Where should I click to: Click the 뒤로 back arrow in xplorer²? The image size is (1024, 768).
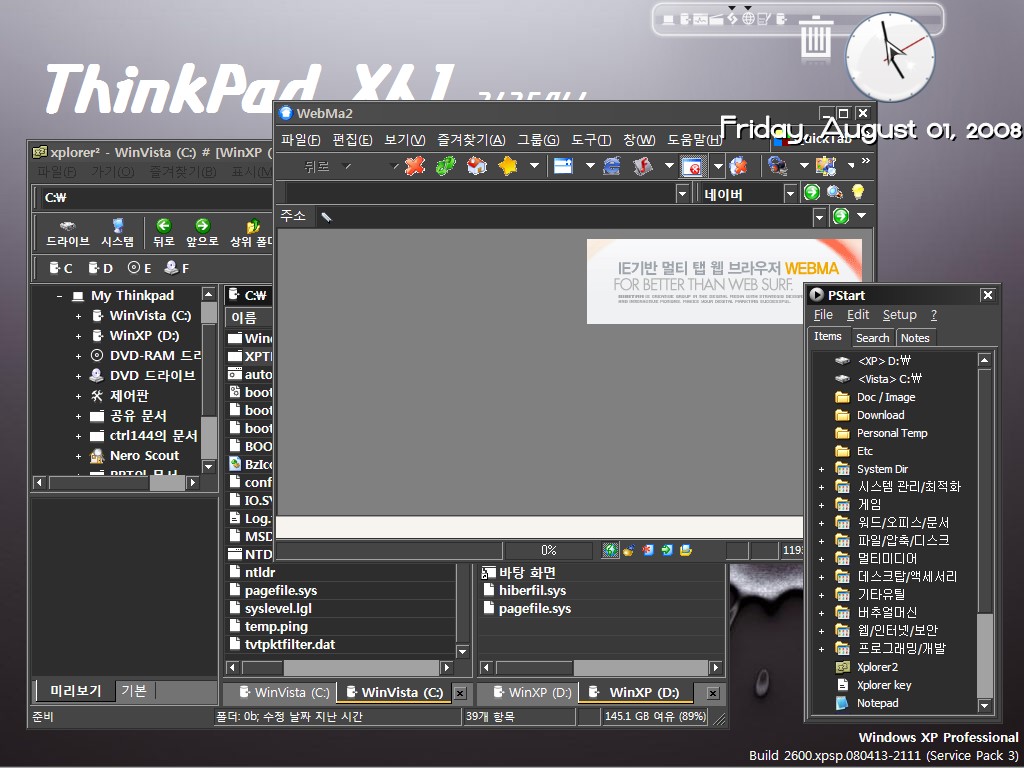pos(163,233)
